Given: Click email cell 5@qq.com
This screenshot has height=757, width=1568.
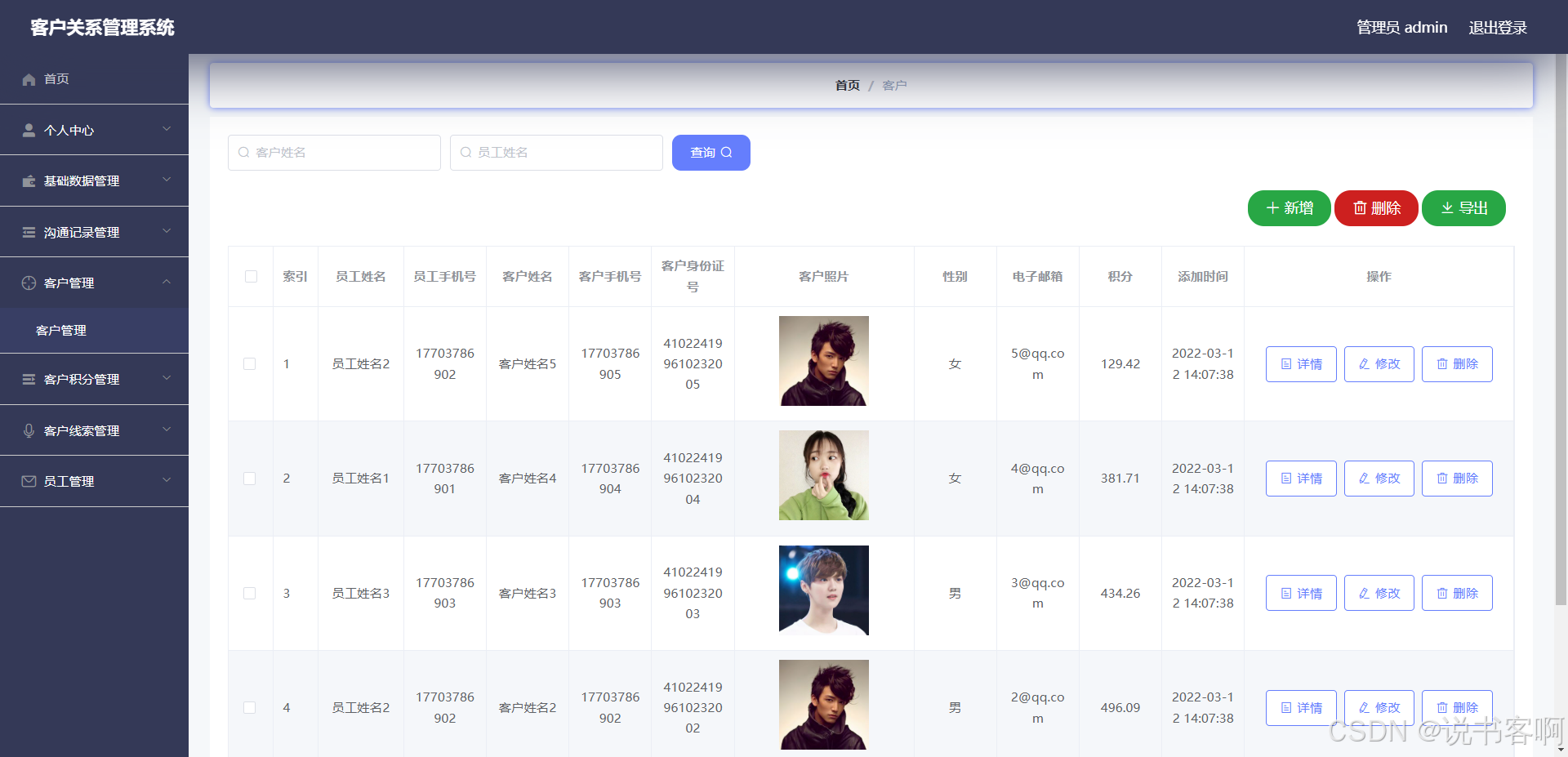Looking at the screenshot, I should [x=1038, y=364].
